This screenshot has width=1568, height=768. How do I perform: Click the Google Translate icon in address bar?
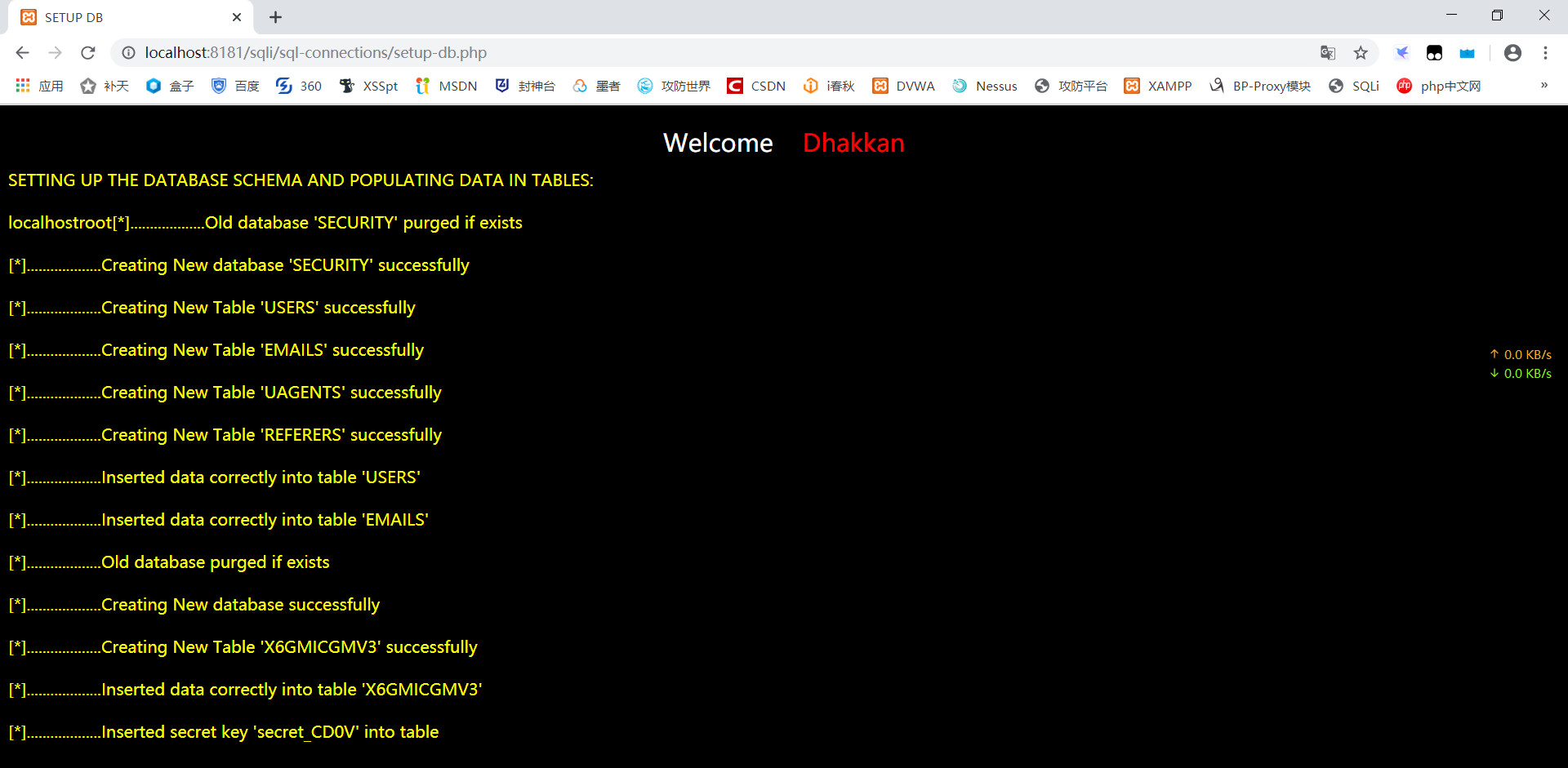1328,52
